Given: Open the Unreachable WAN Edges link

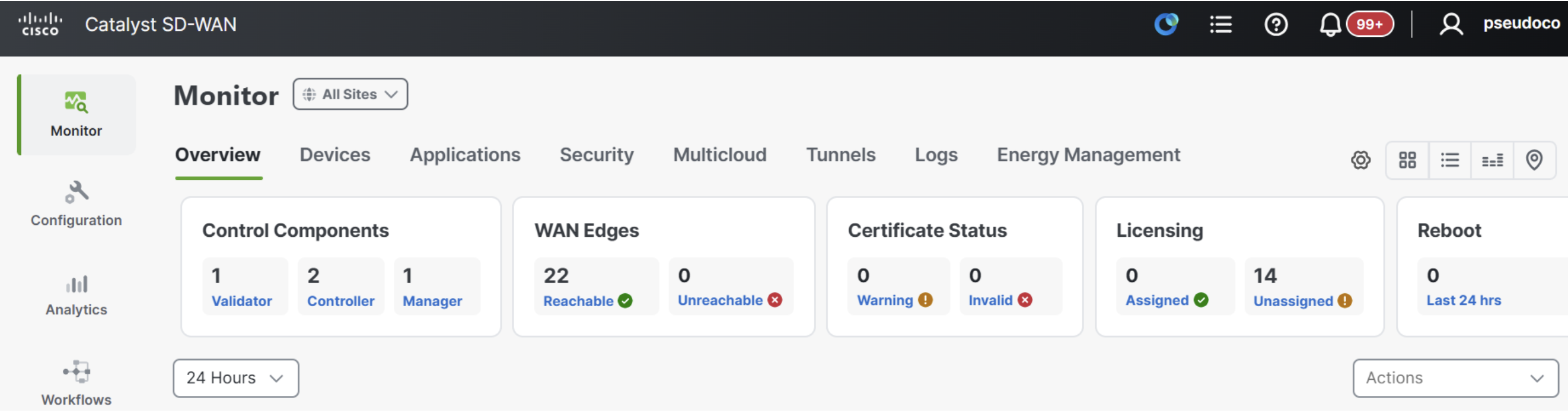Looking at the screenshot, I should (720, 300).
